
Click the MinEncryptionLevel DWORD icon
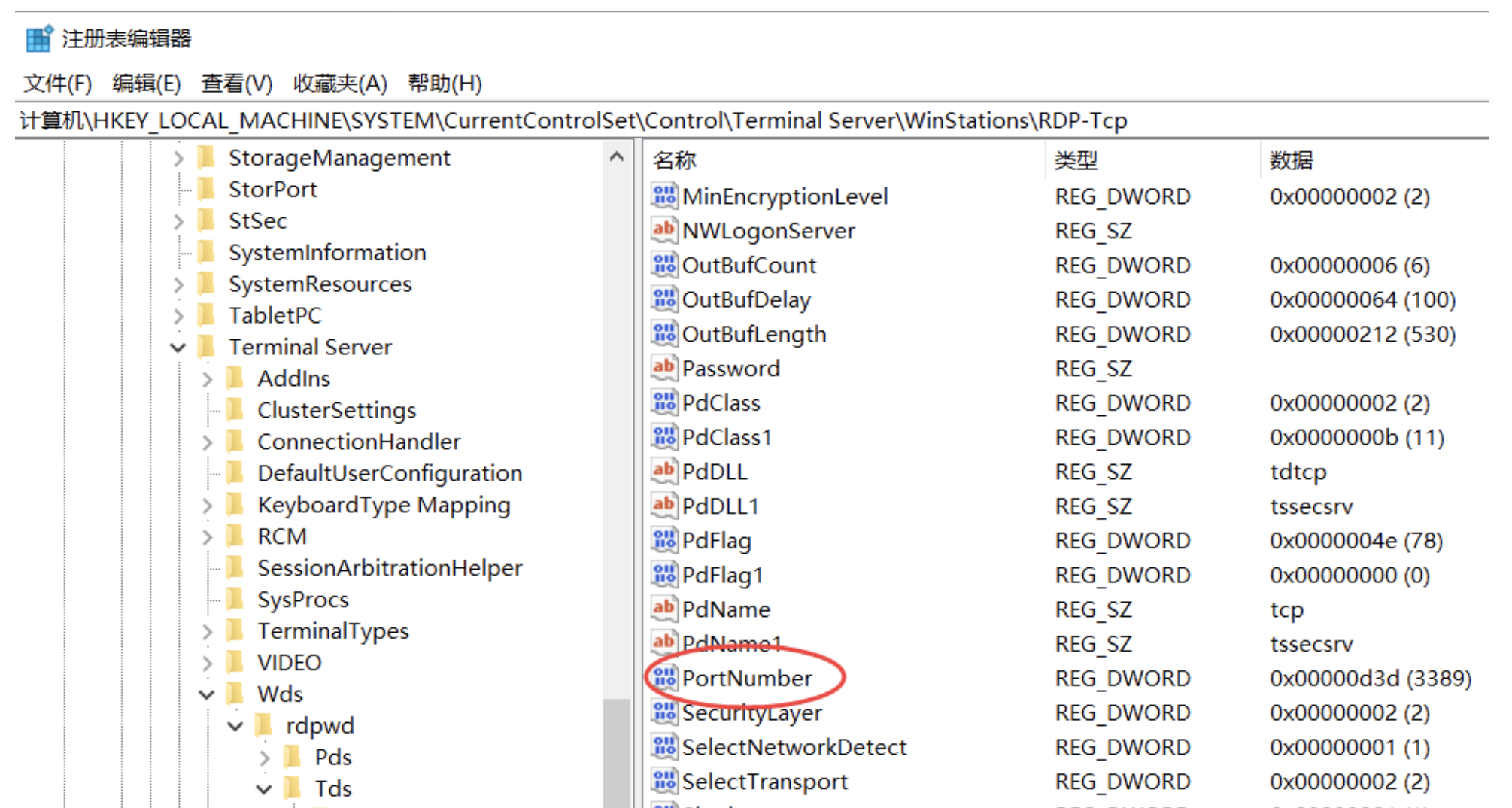pos(664,196)
